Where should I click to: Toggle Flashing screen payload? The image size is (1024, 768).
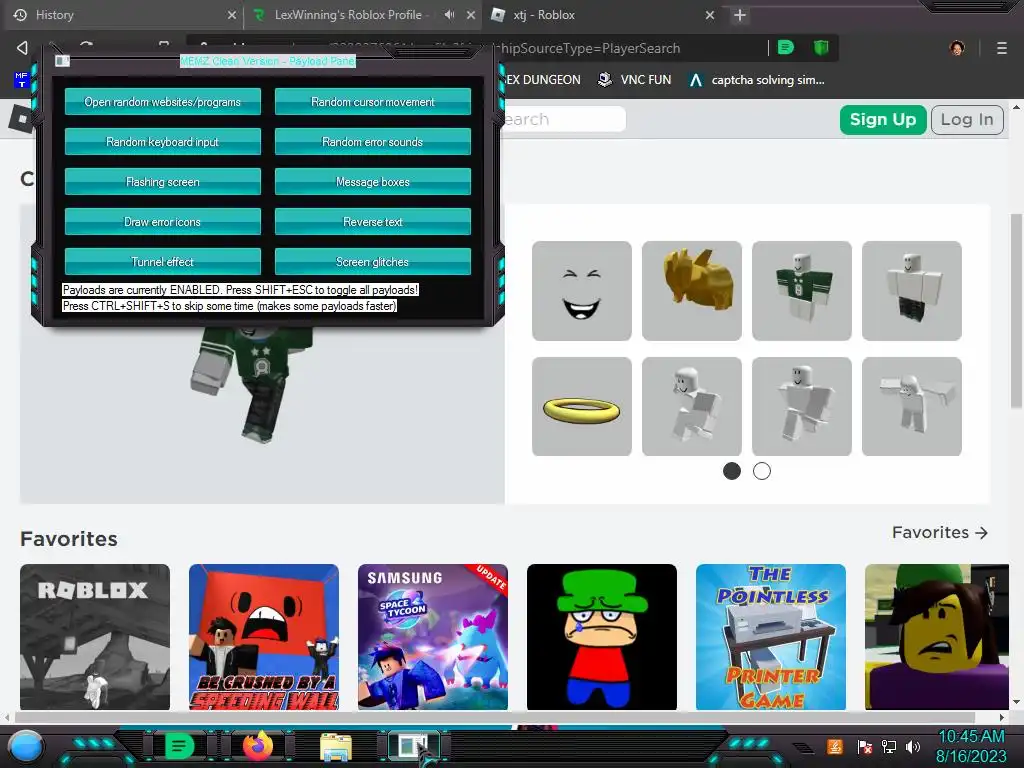(163, 182)
